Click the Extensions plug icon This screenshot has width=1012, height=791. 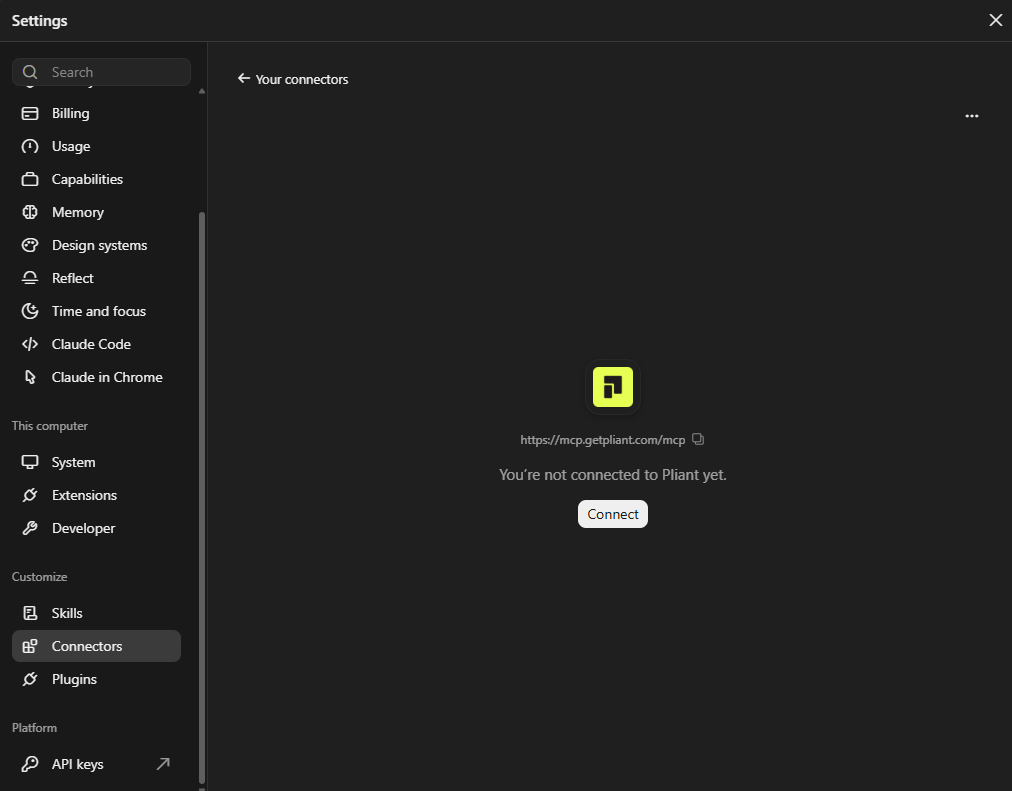tap(30, 495)
